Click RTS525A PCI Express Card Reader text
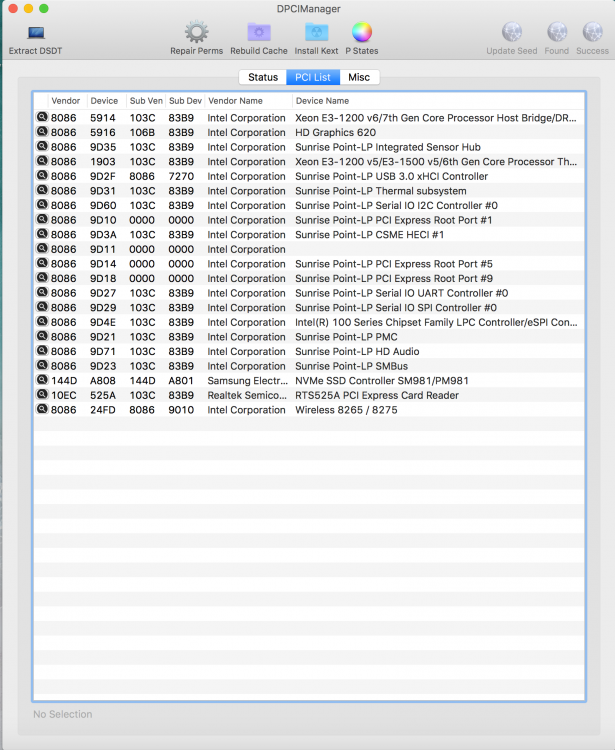This screenshot has height=750, width=615. (x=377, y=396)
